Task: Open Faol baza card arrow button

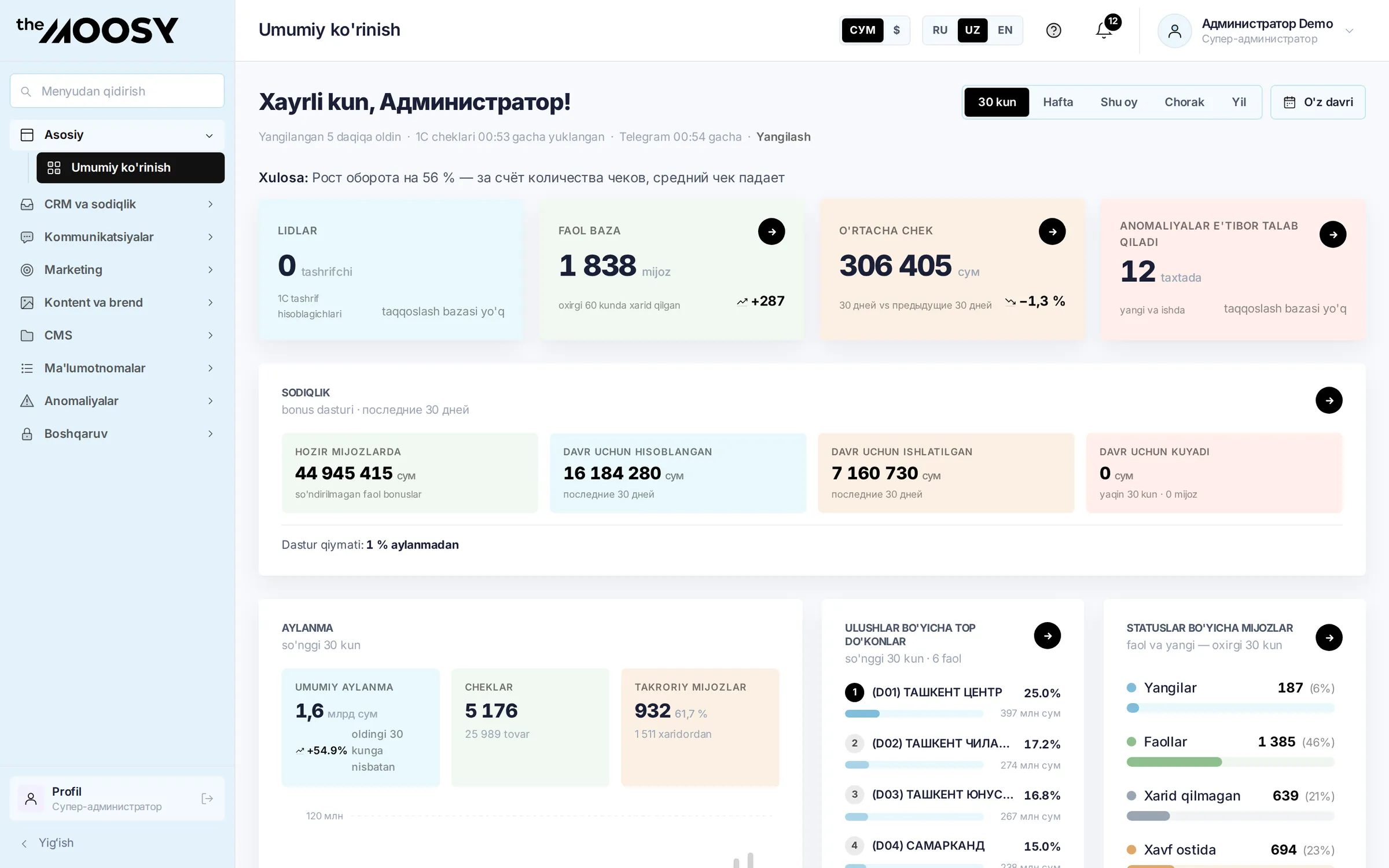Action: click(x=771, y=231)
